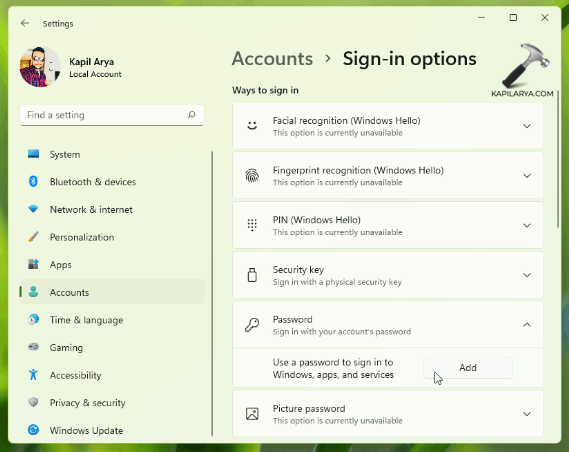
Task: Expand the PIN (Windows Hello) chevron
Action: tap(527, 225)
